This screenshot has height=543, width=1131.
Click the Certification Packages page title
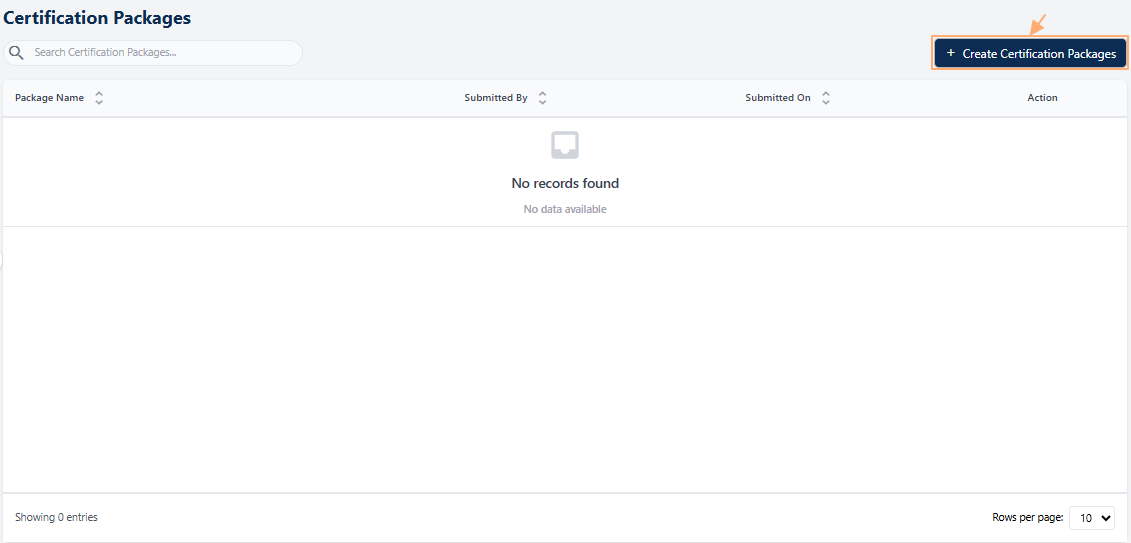click(97, 18)
